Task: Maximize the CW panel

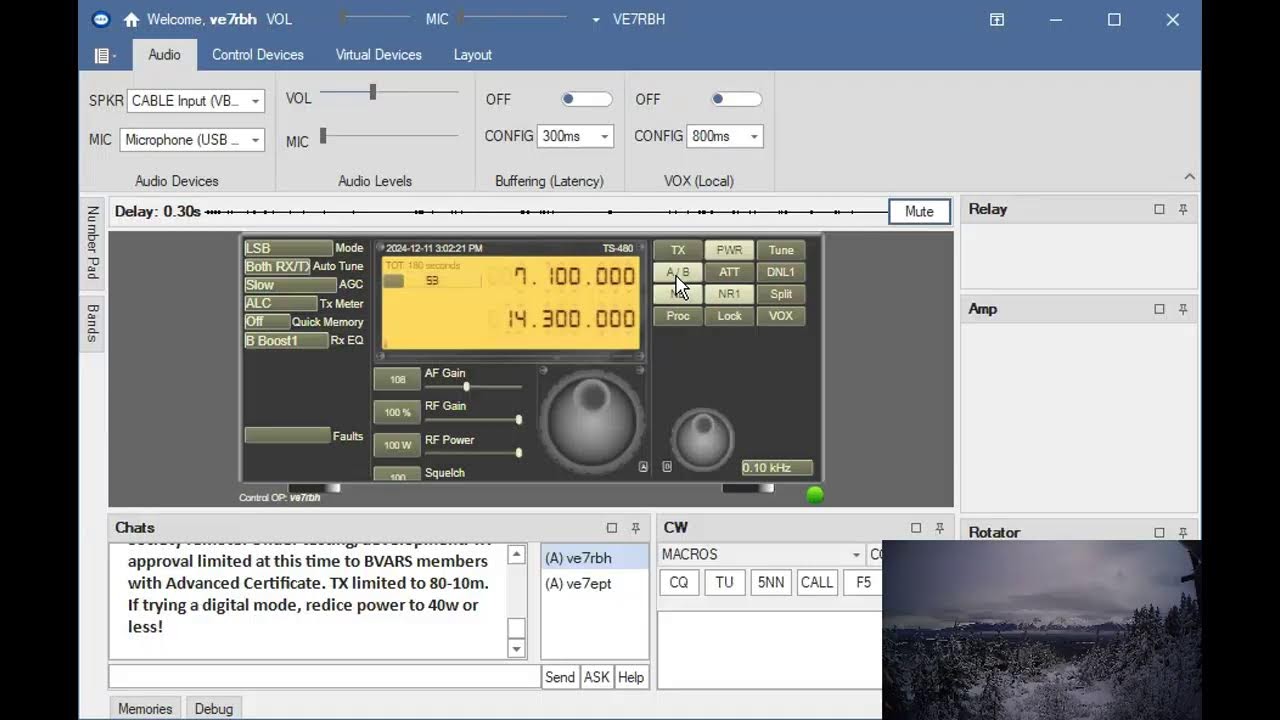Action: point(916,528)
